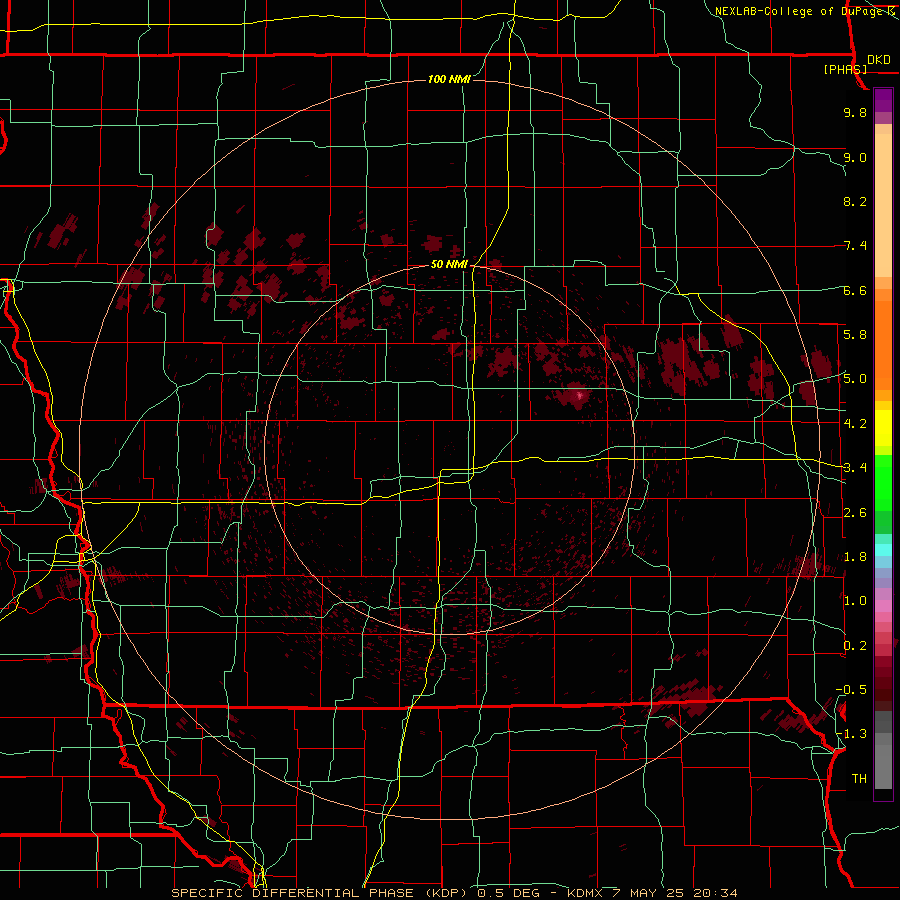Select the 0.2 scale value
900x900 pixels.
(855, 646)
